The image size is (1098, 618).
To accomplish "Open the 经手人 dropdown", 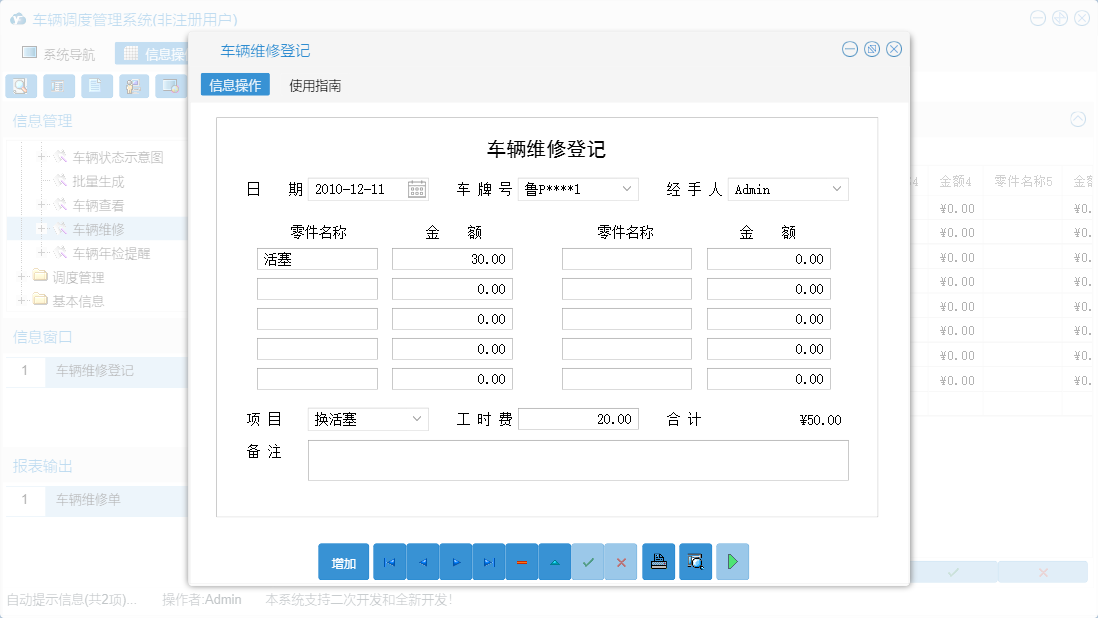I will [838, 188].
